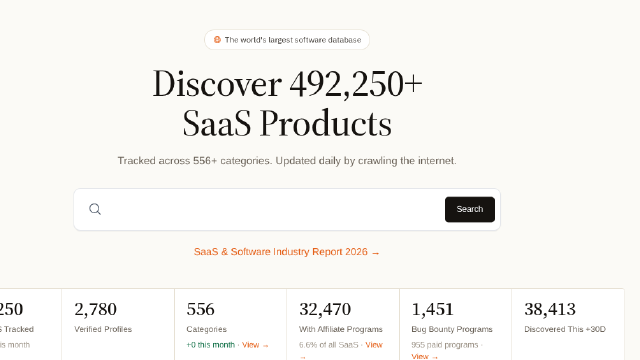Image resolution: width=640 pixels, height=360 pixels.
Task: Open View link under Categories stat
Action: pyautogui.click(x=255, y=345)
